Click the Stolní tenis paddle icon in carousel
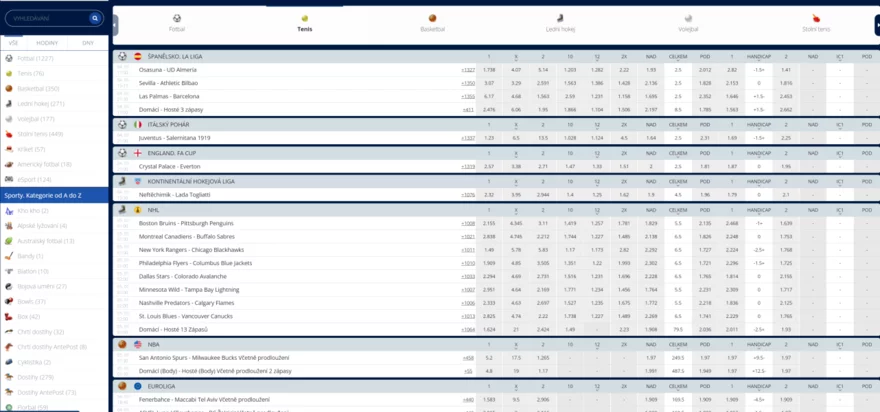 [x=816, y=18]
